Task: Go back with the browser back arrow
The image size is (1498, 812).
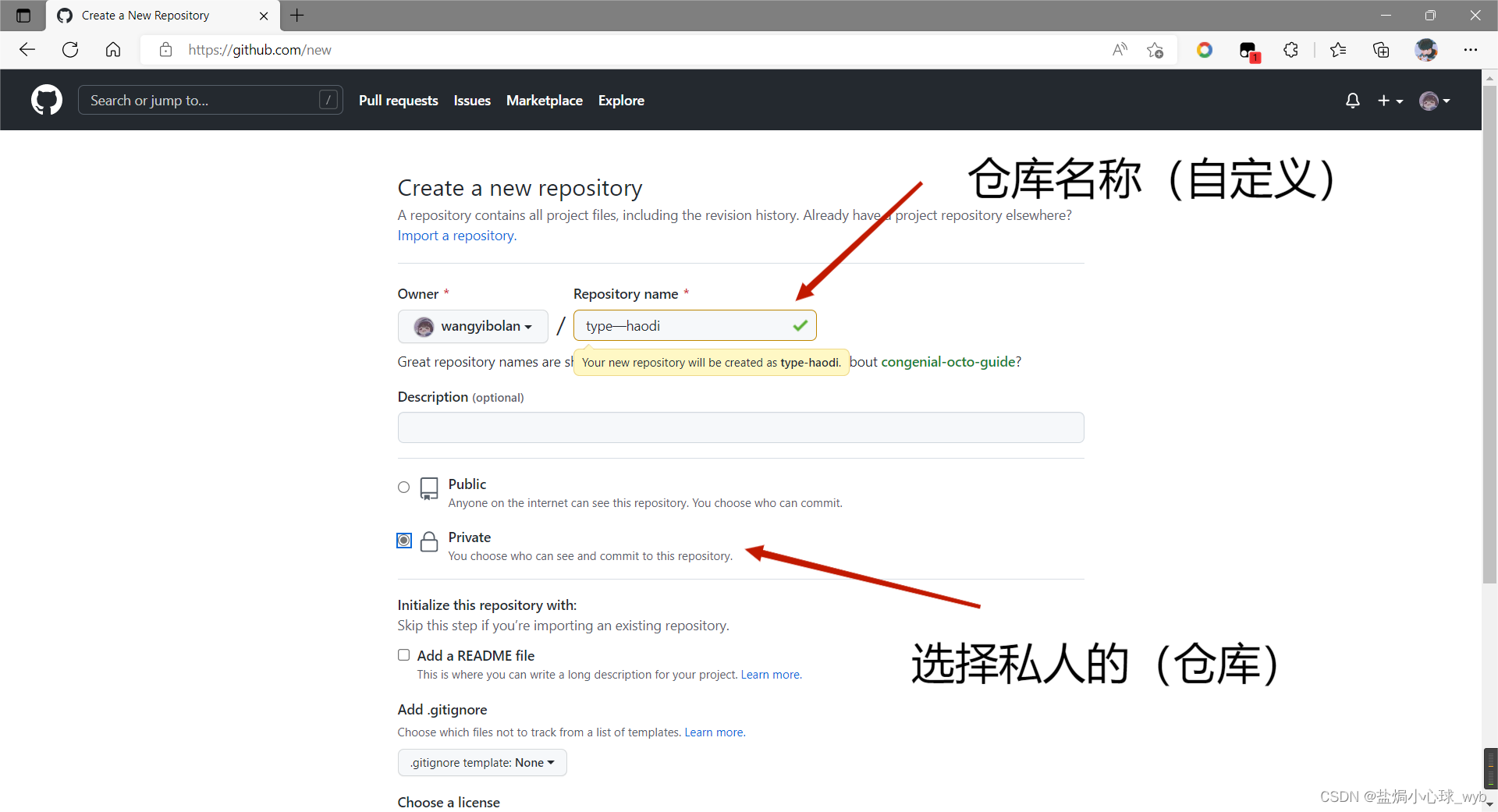Action: (27, 50)
